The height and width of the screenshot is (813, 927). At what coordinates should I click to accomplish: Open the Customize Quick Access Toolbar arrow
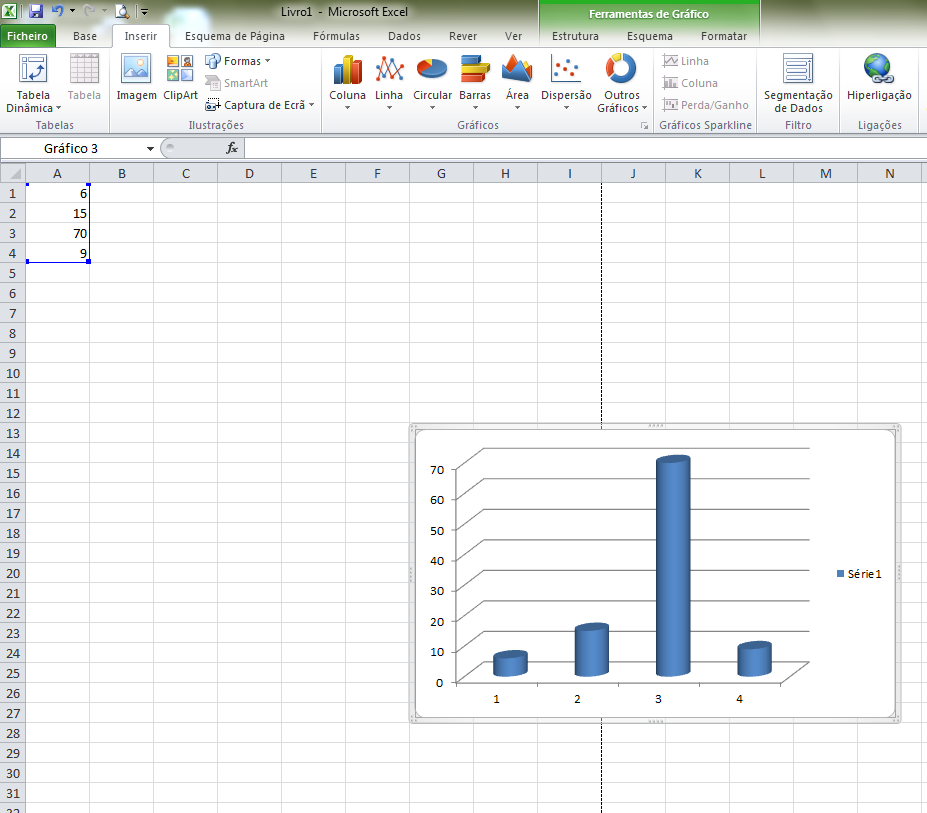[144, 11]
